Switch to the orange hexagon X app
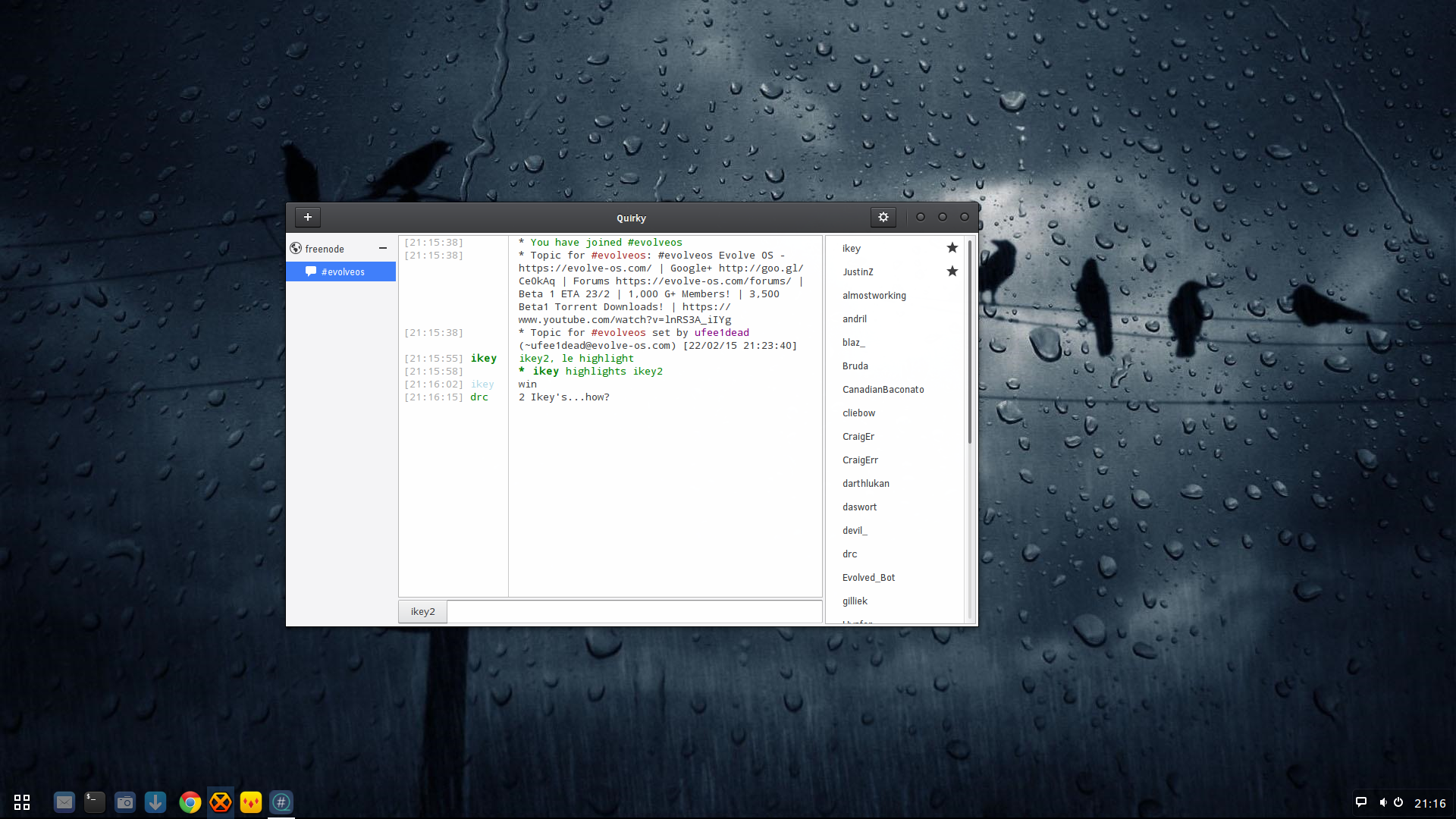The width and height of the screenshot is (1456, 819). click(221, 802)
